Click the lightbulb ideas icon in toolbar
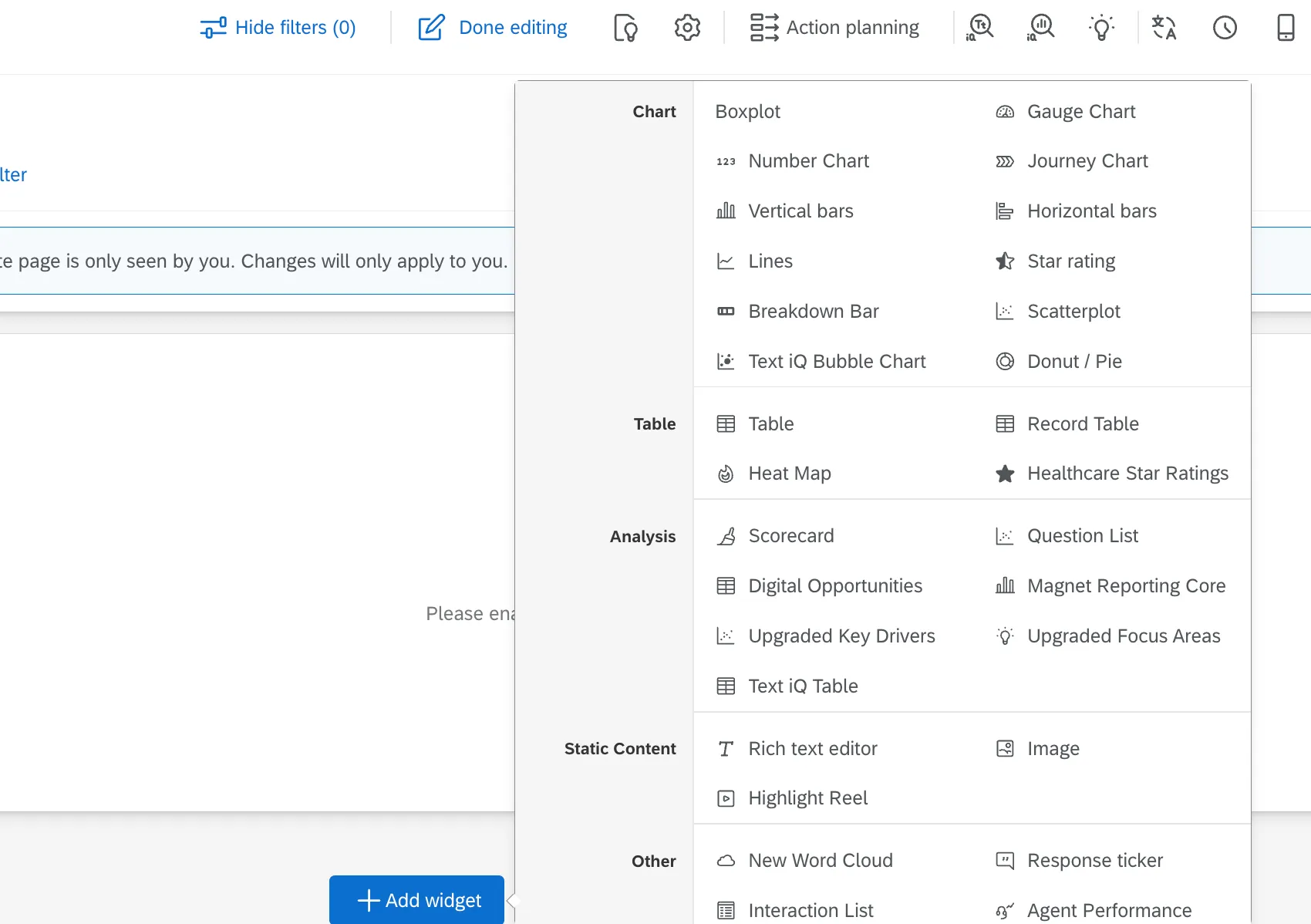 (x=1102, y=28)
